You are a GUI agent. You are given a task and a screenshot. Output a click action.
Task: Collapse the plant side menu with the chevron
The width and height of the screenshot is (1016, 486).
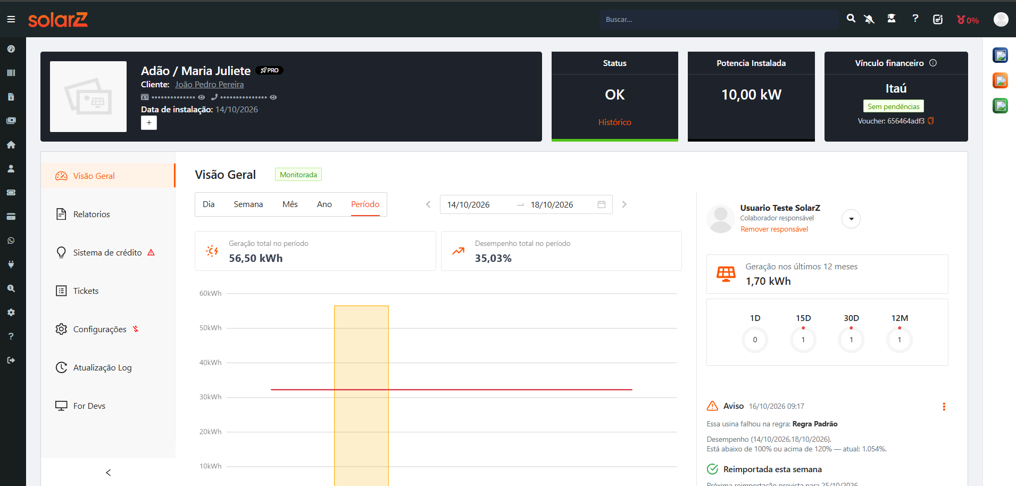coord(108,472)
